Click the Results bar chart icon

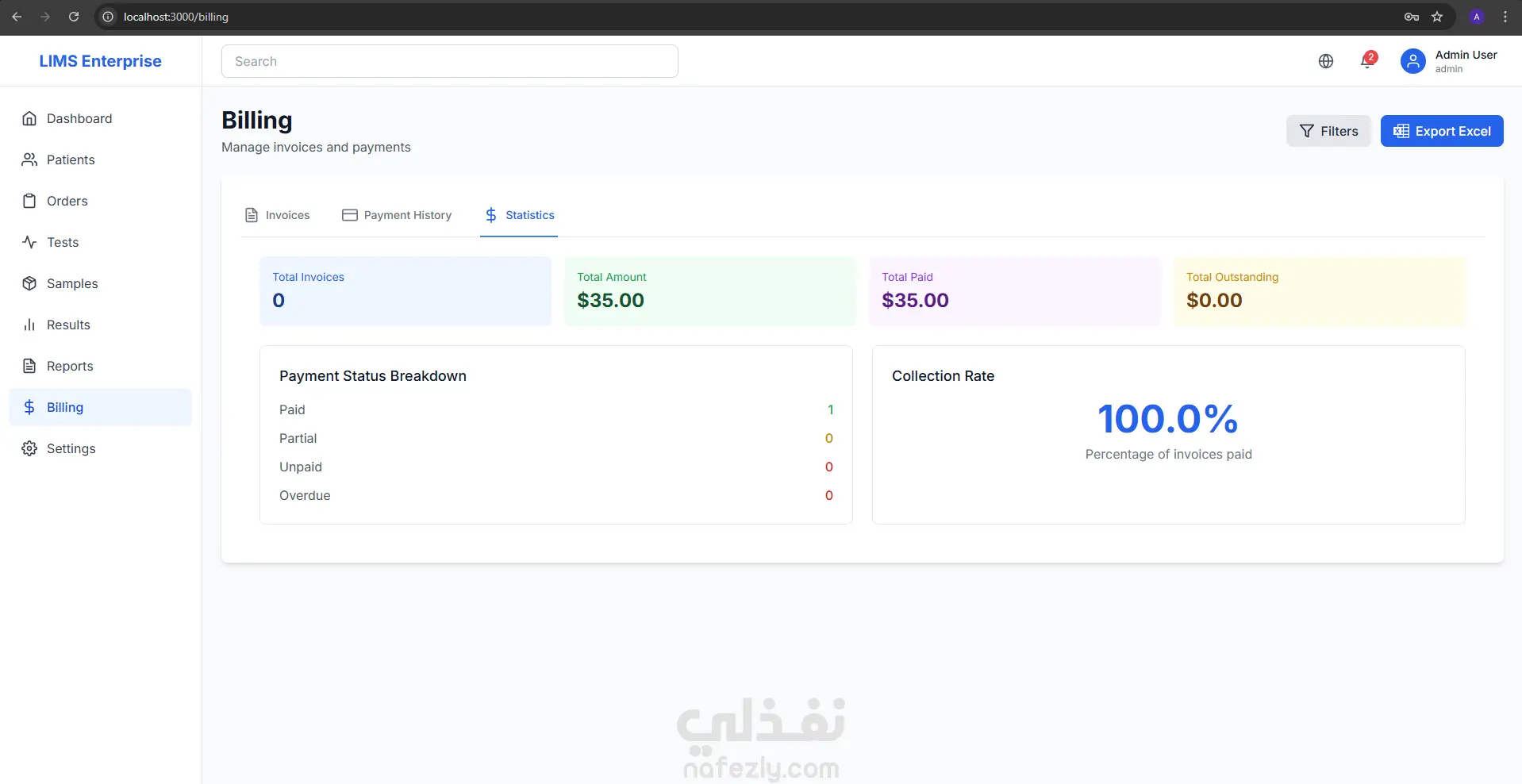coord(29,325)
